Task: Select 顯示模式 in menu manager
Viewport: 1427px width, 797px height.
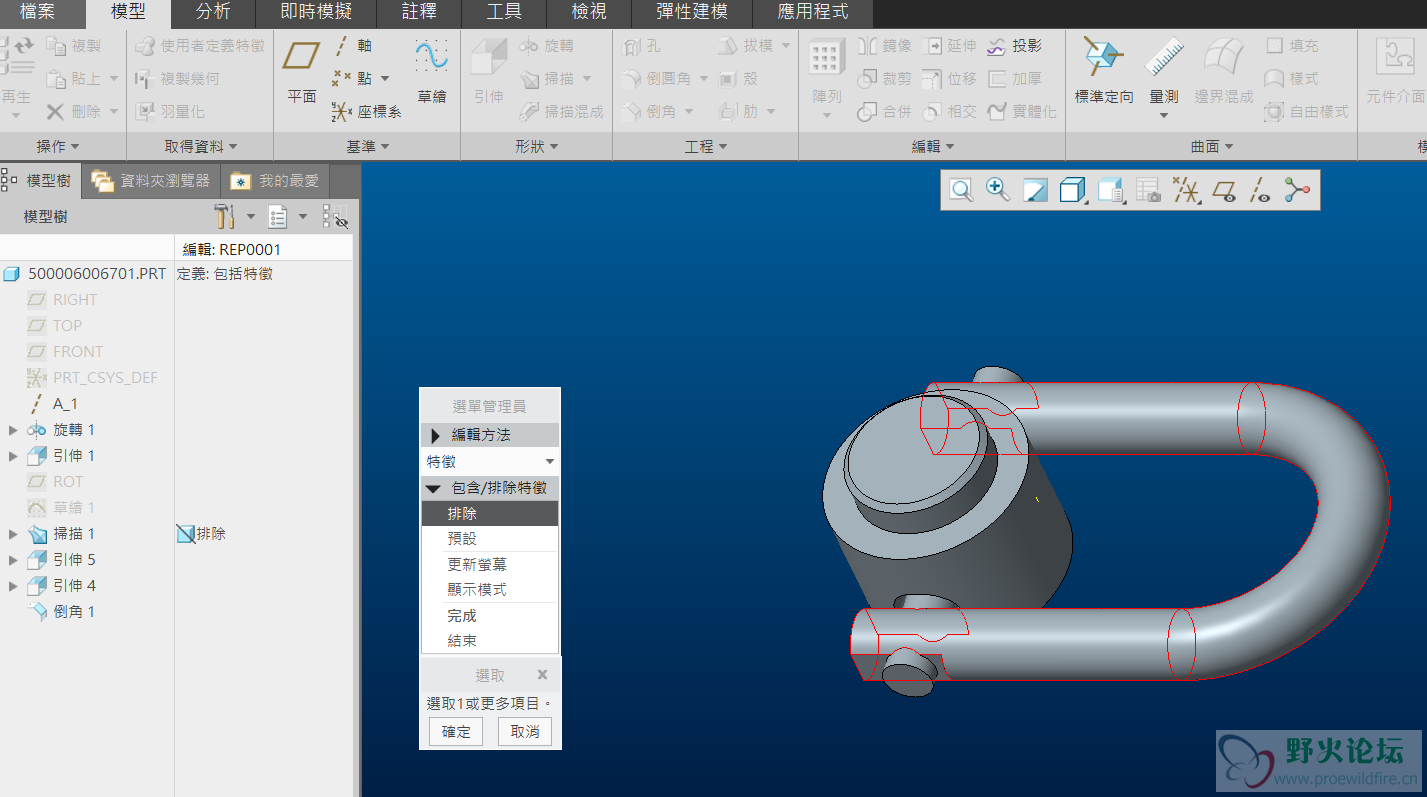Action: pos(490,590)
